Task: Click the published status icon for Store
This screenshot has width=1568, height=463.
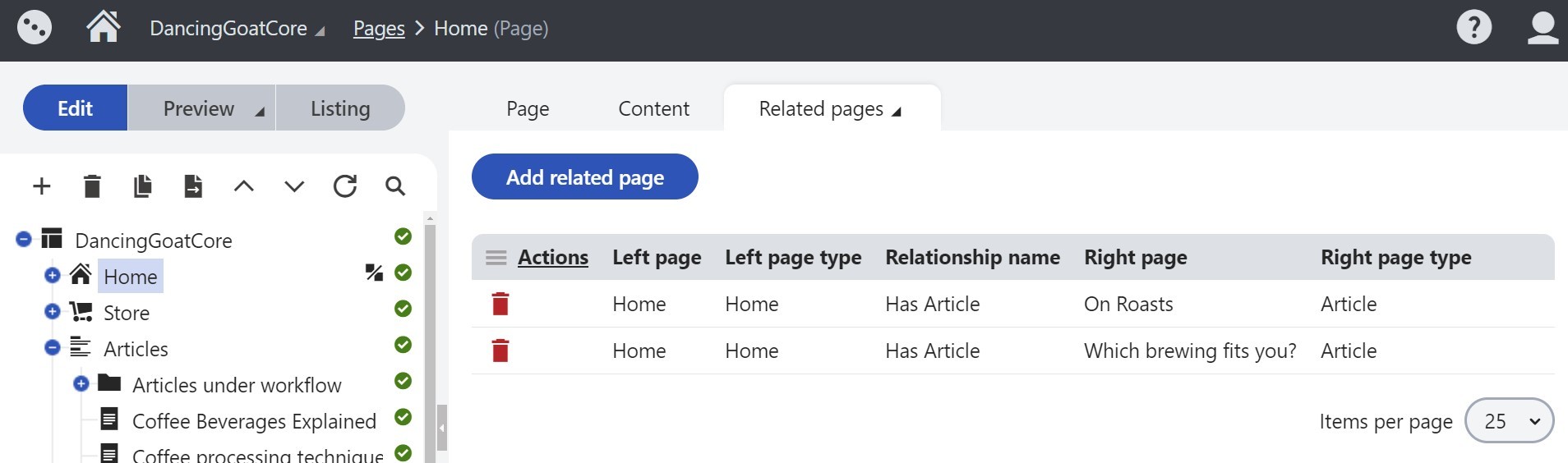Action: 403,309
